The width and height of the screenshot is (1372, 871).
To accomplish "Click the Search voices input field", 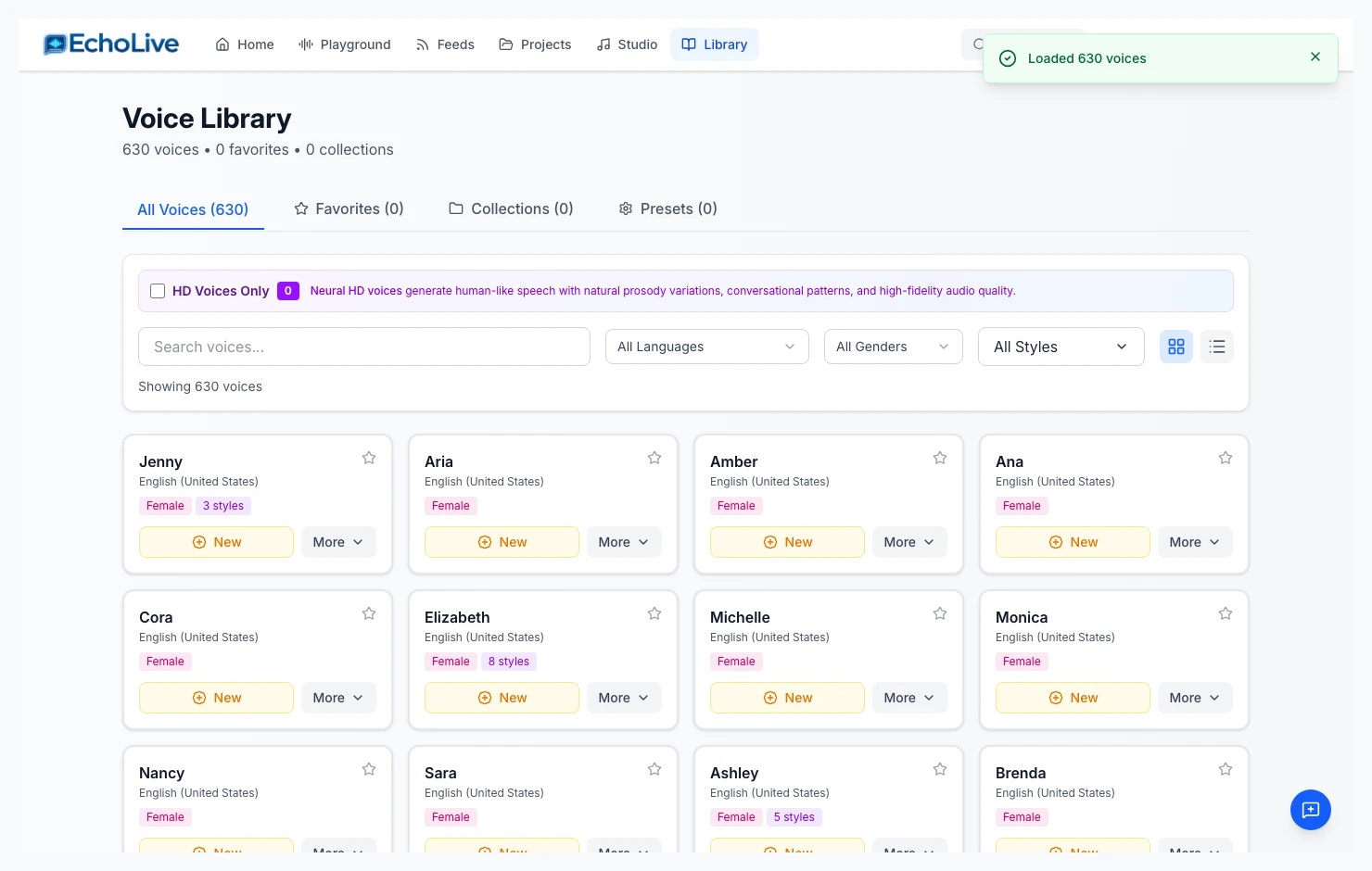I will coord(363,347).
